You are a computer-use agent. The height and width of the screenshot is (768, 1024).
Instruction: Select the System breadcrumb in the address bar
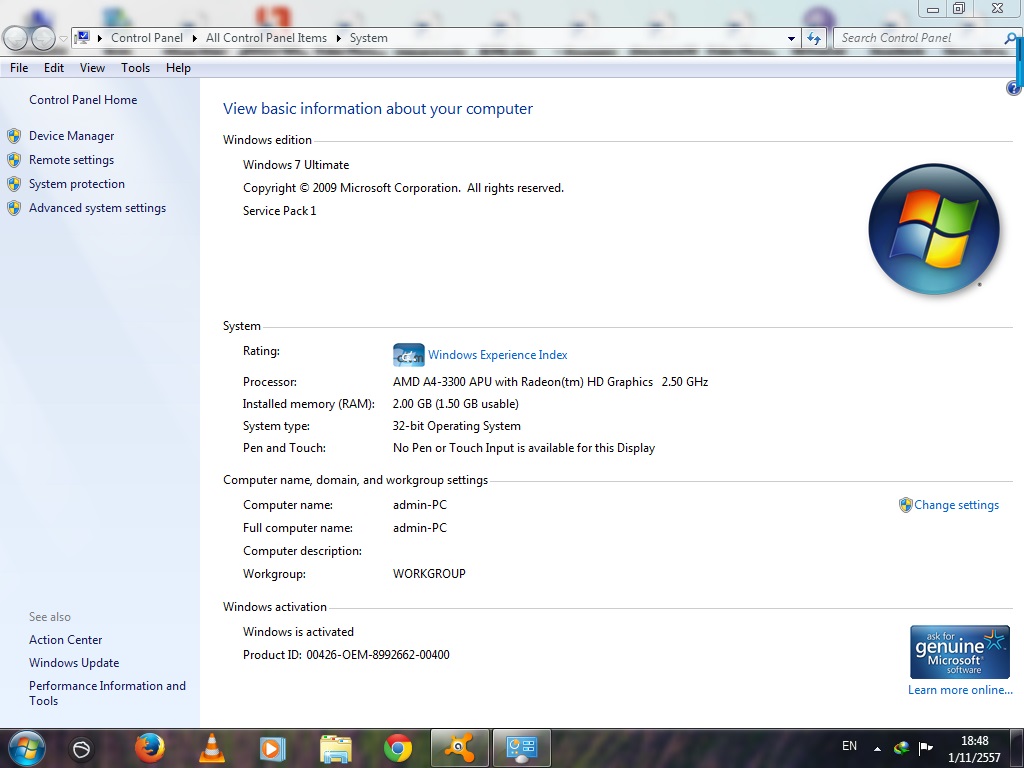368,38
